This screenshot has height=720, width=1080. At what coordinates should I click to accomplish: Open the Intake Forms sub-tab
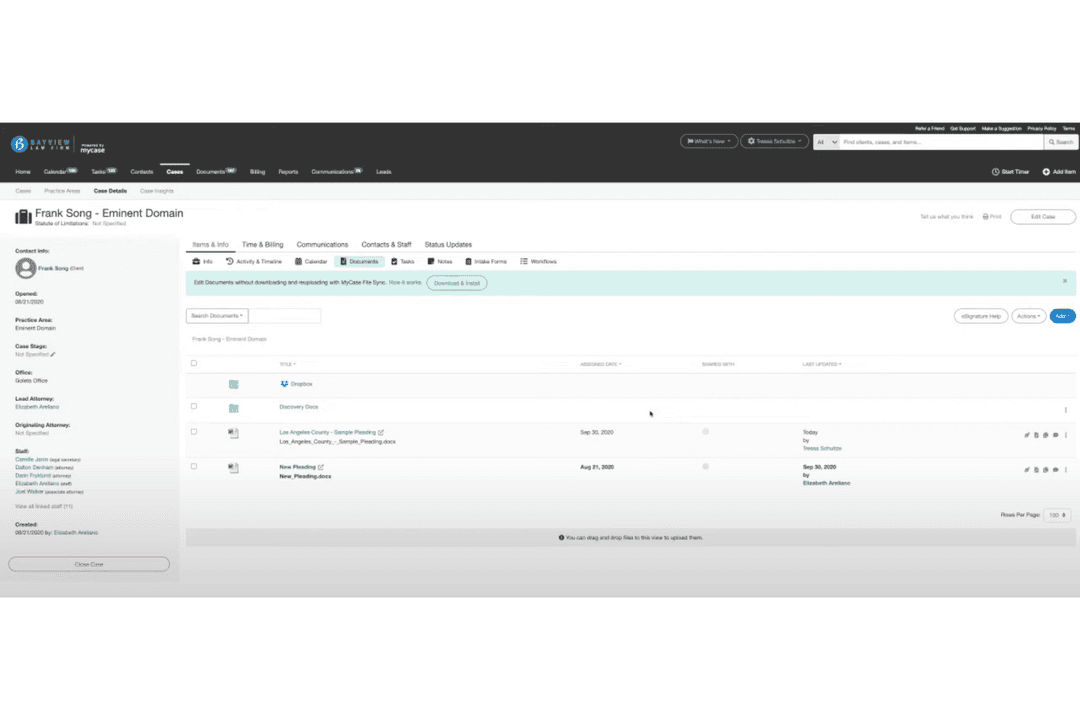point(486,262)
